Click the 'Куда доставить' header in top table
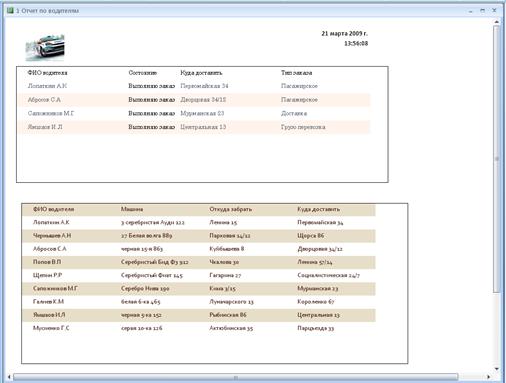 [201, 73]
